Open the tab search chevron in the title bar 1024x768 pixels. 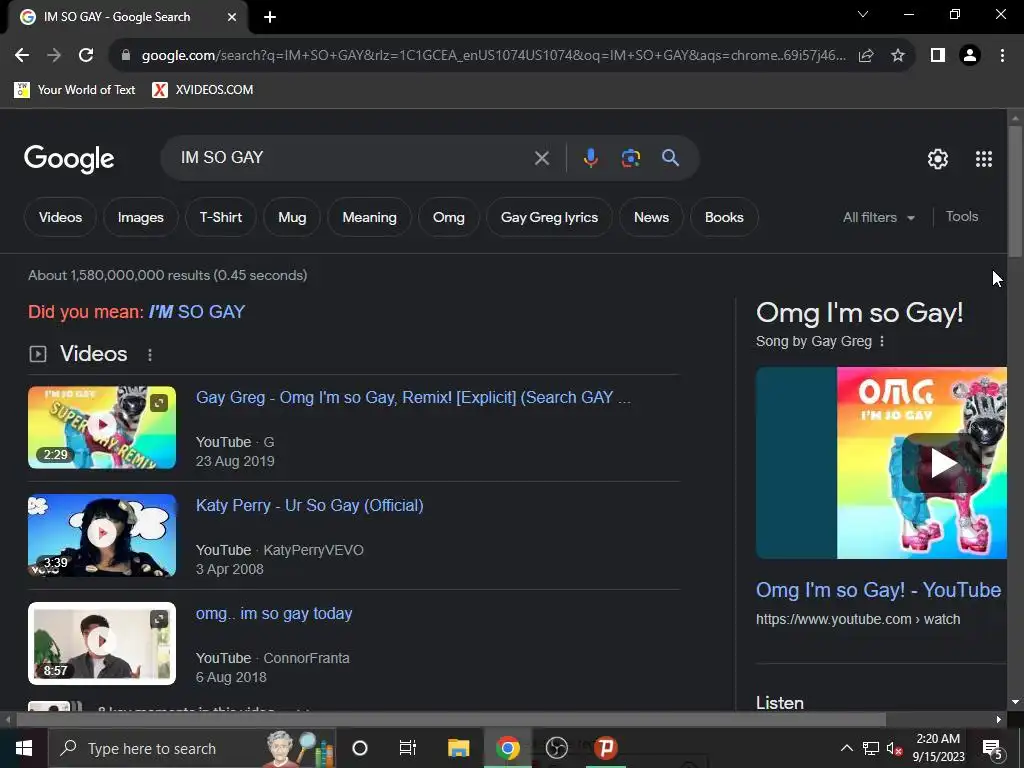coord(863,14)
